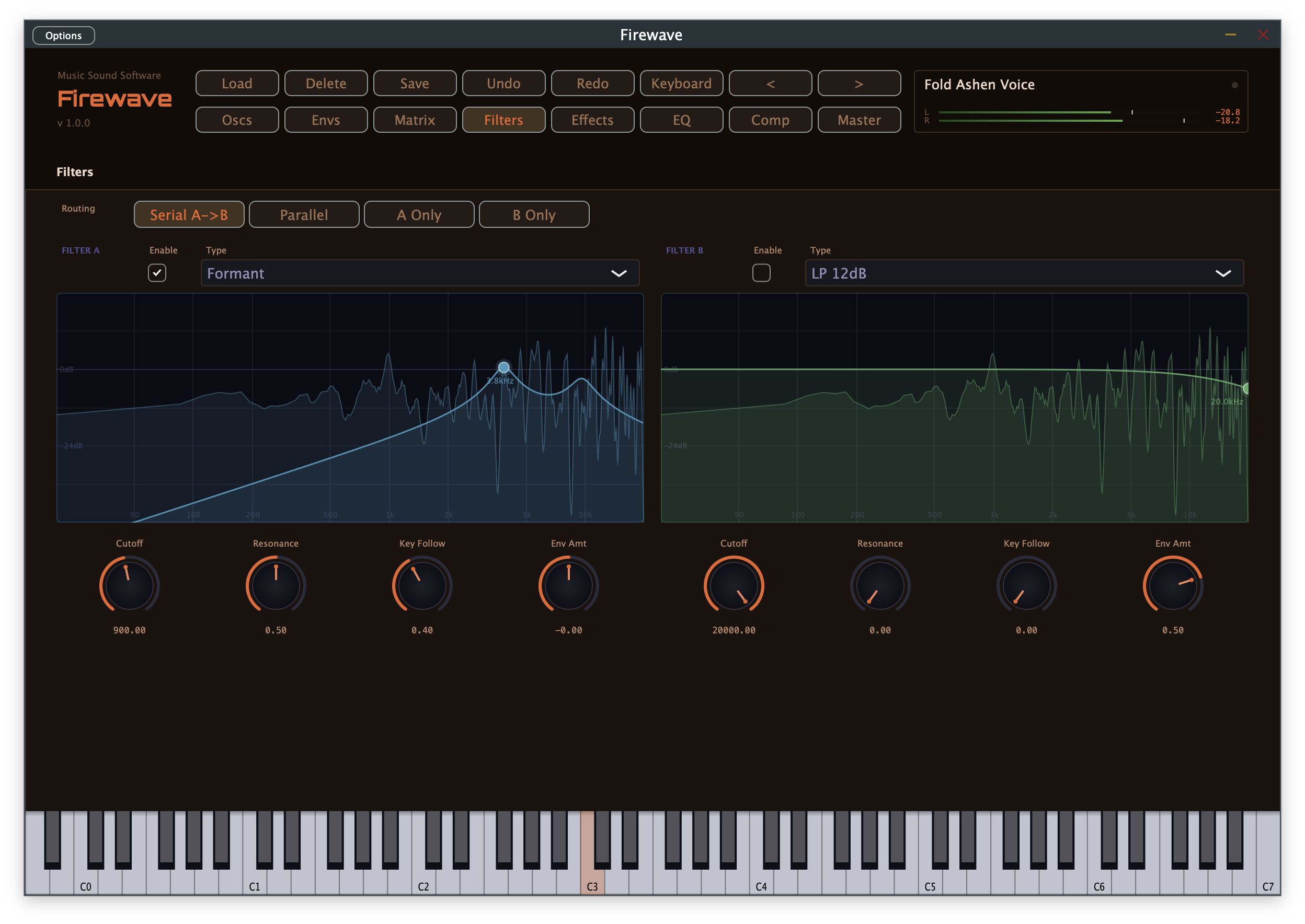
Task: Click the Filter A Key Follow knob
Action: [422, 585]
